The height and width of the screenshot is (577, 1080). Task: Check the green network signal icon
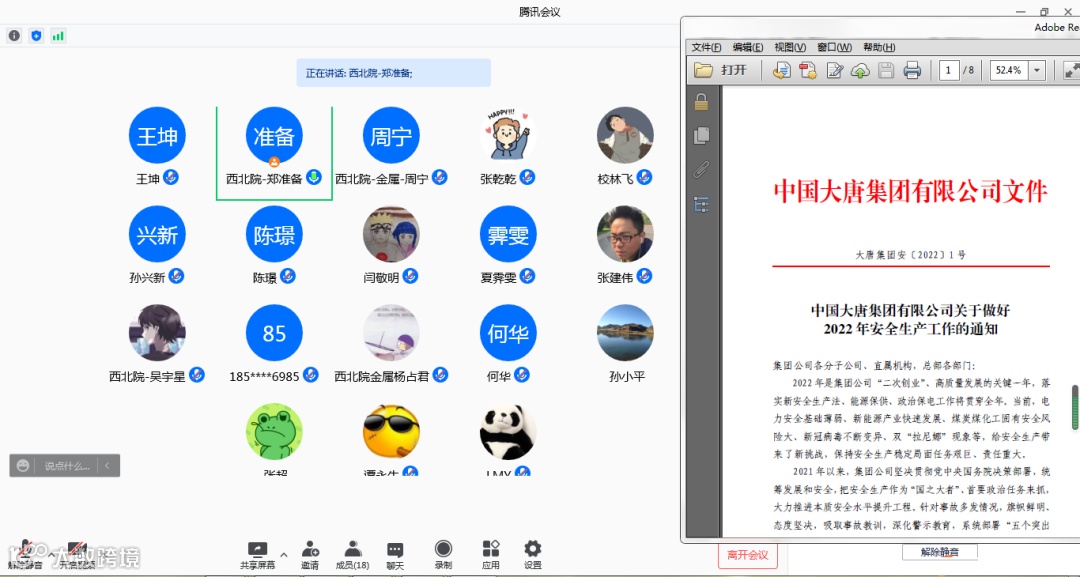pos(59,36)
